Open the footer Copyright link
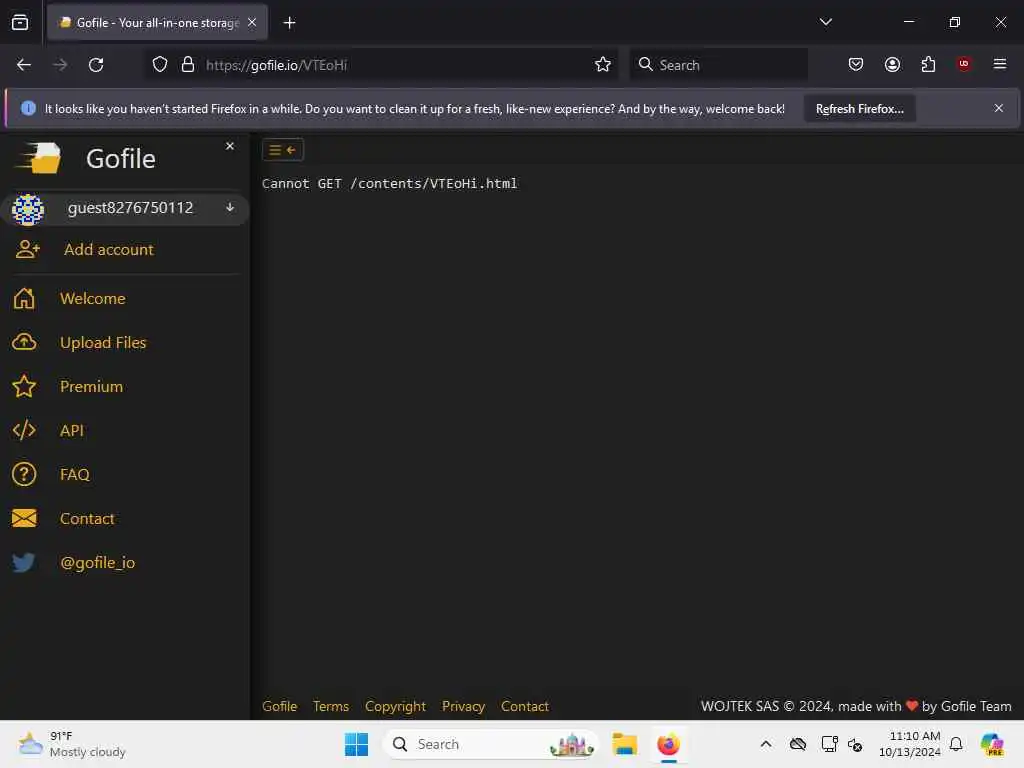Screen dimensions: 1024x768 [x=395, y=707]
